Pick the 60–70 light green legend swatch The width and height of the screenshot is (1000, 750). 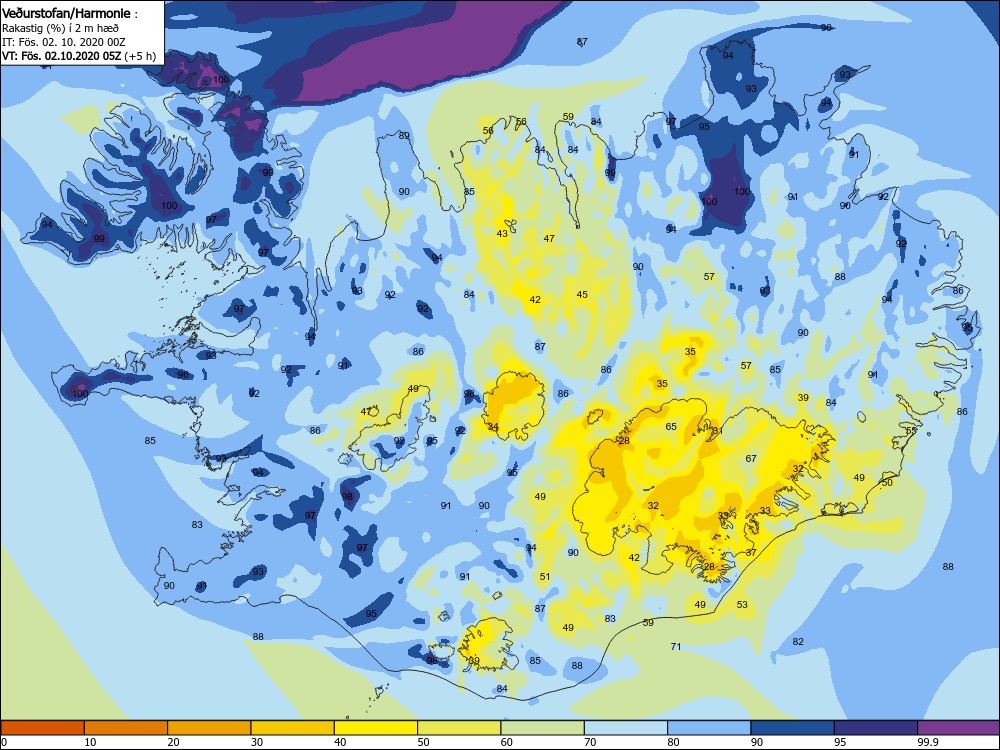click(x=543, y=728)
